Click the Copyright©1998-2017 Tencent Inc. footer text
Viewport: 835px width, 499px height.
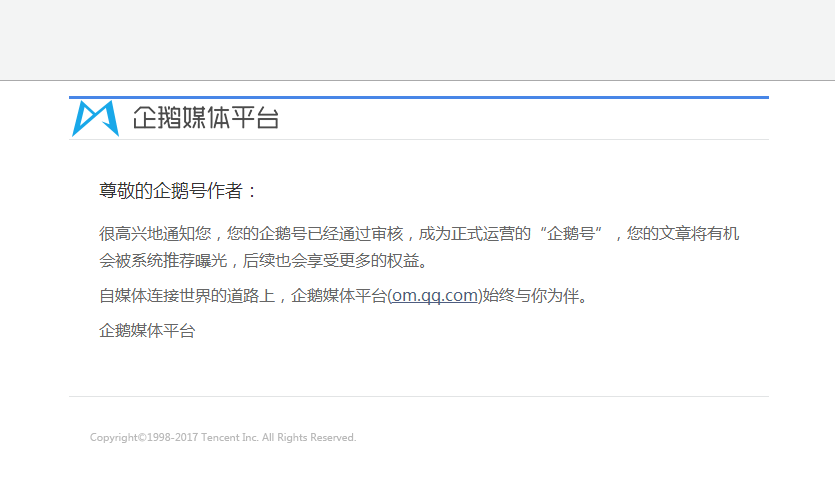point(223,437)
